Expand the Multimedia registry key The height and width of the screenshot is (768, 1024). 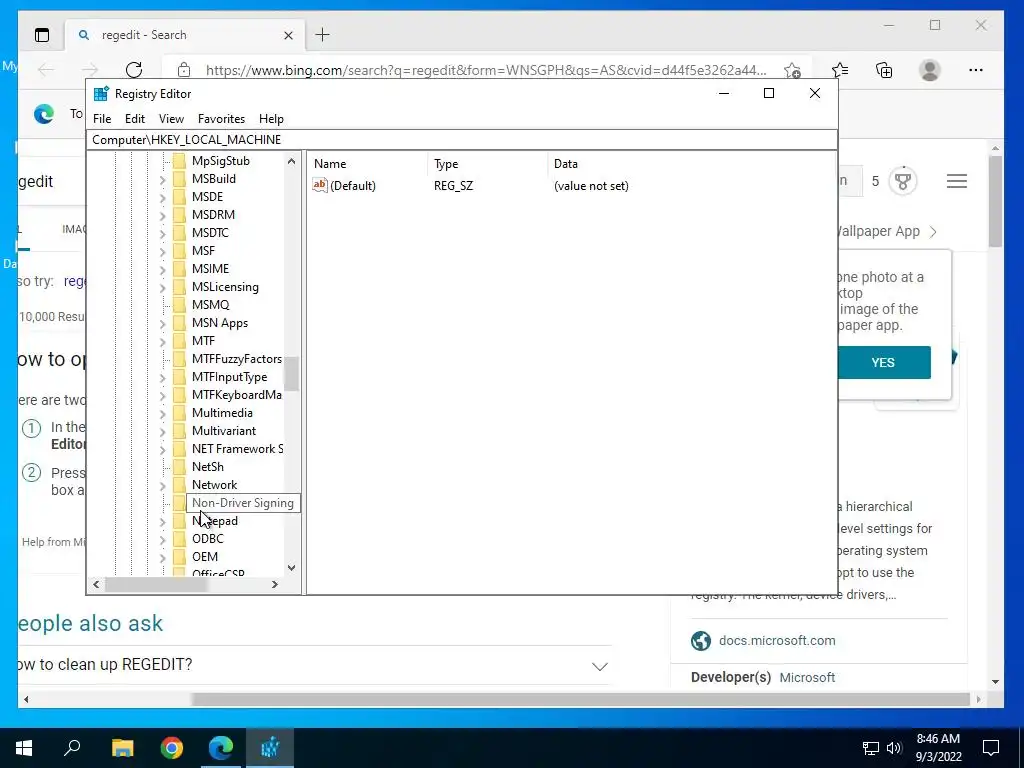pyautogui.click(x=163, y=413)
